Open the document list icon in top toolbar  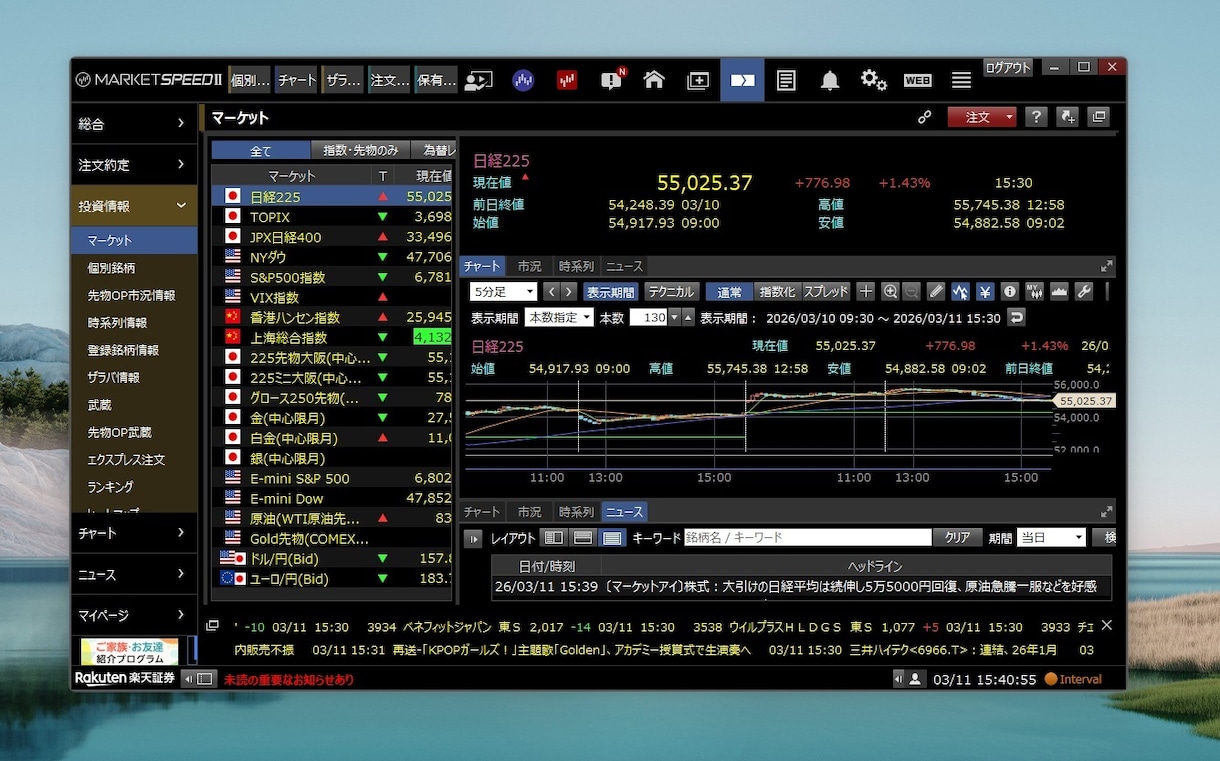[786, 80]
